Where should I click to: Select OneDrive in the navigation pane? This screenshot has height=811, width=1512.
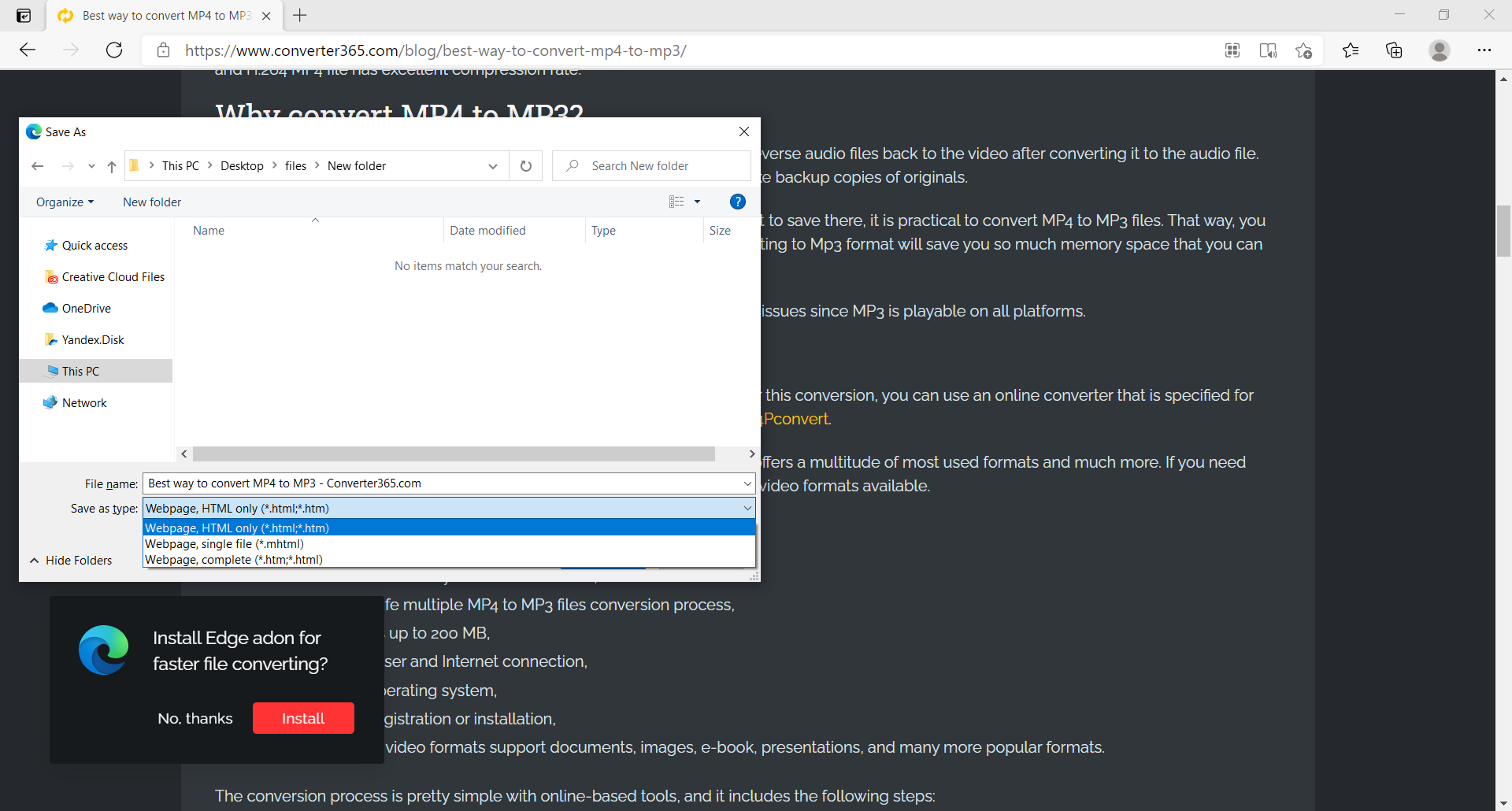click(x=86, y=309)
